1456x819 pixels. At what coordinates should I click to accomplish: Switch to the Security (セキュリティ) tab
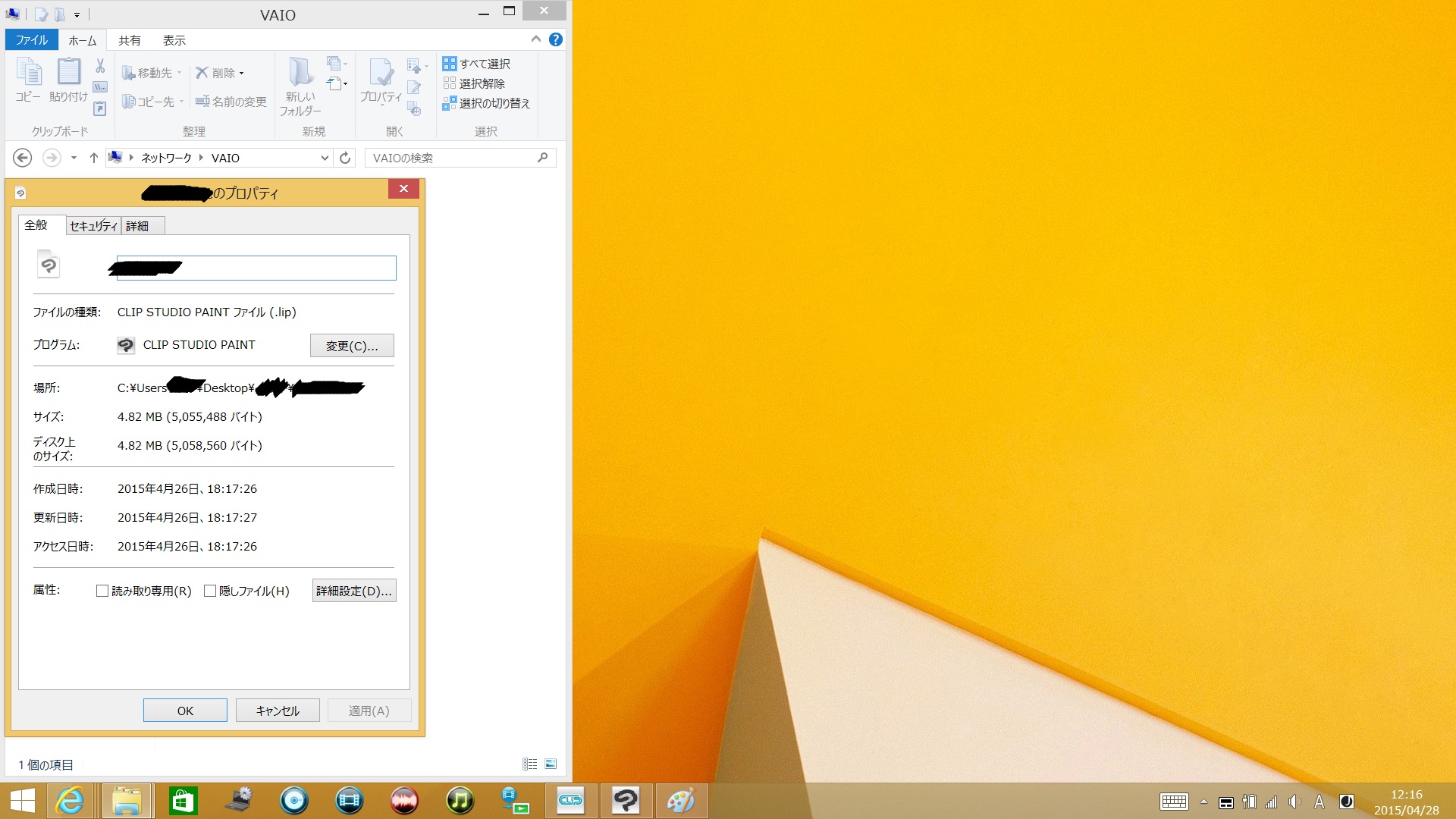(x=93, y=226)
